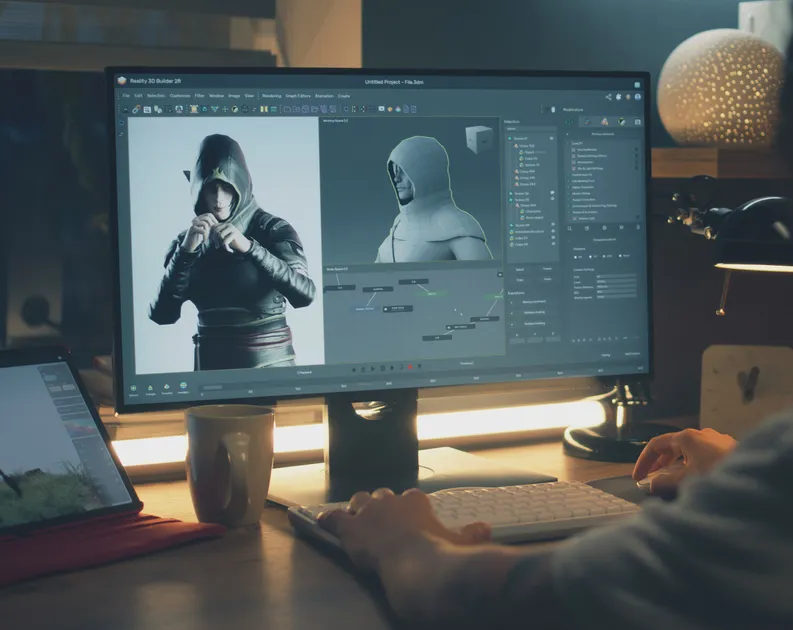Viewport: 793px width, 630px height.
Task: Click the share icon in title bar
Action: [608, 96]
